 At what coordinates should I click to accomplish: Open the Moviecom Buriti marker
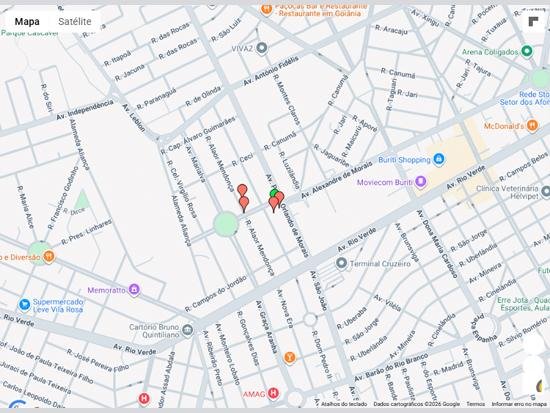421,182
